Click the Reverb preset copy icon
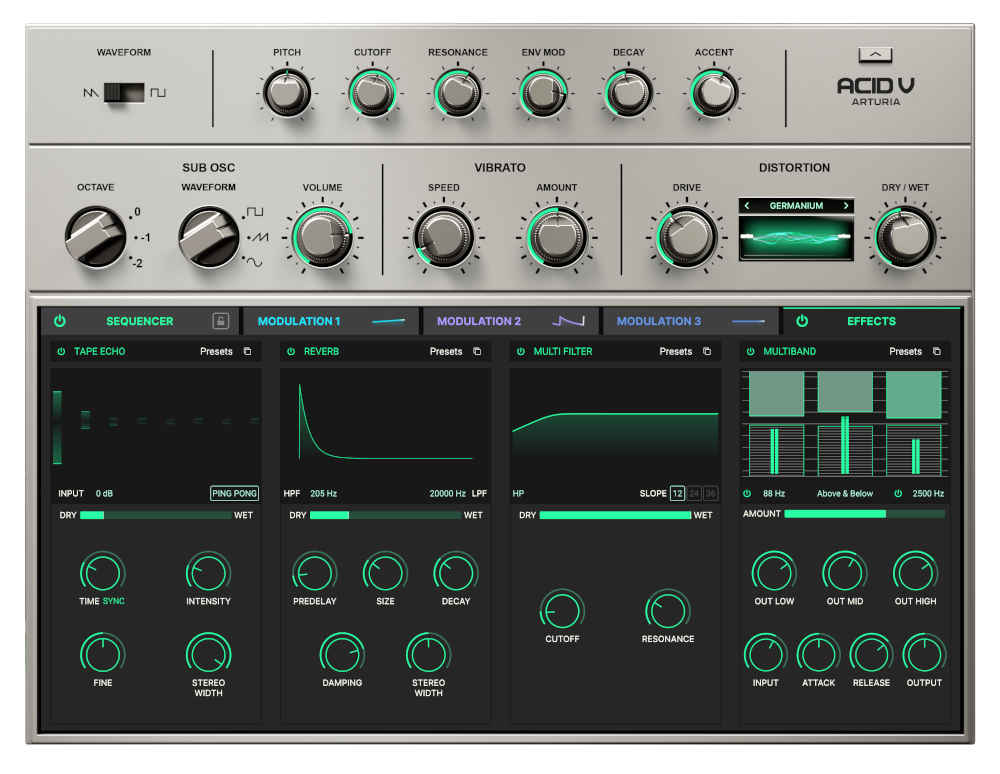 477,351
